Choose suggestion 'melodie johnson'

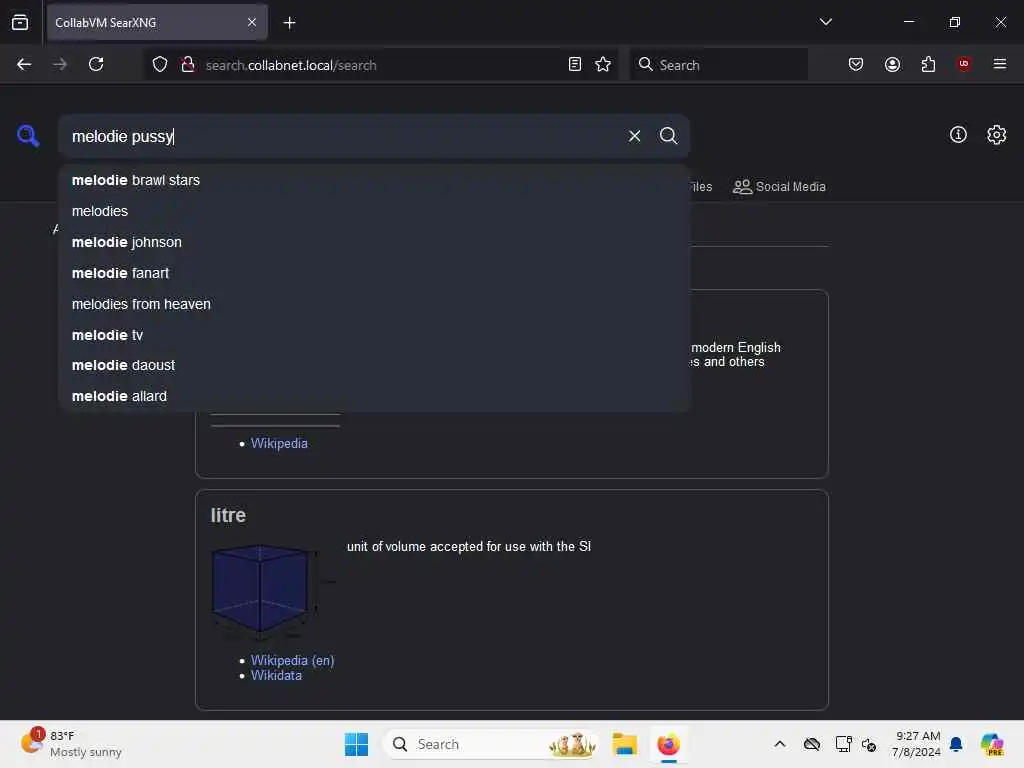[374, 242]
